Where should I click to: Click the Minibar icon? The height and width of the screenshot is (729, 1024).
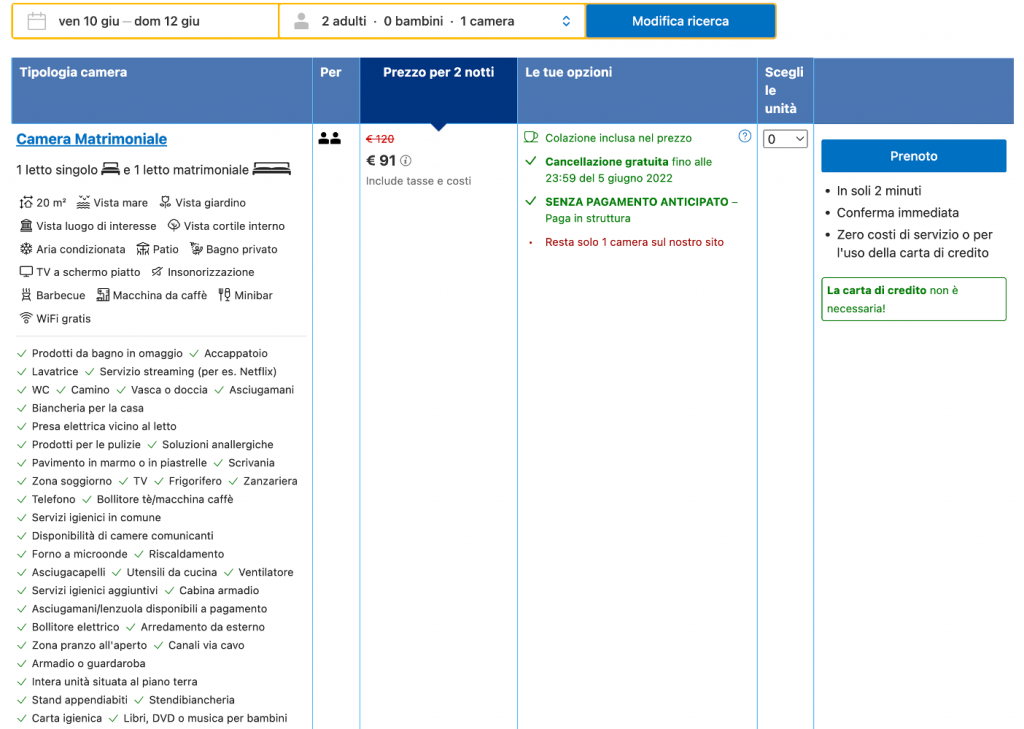(224, 295)
